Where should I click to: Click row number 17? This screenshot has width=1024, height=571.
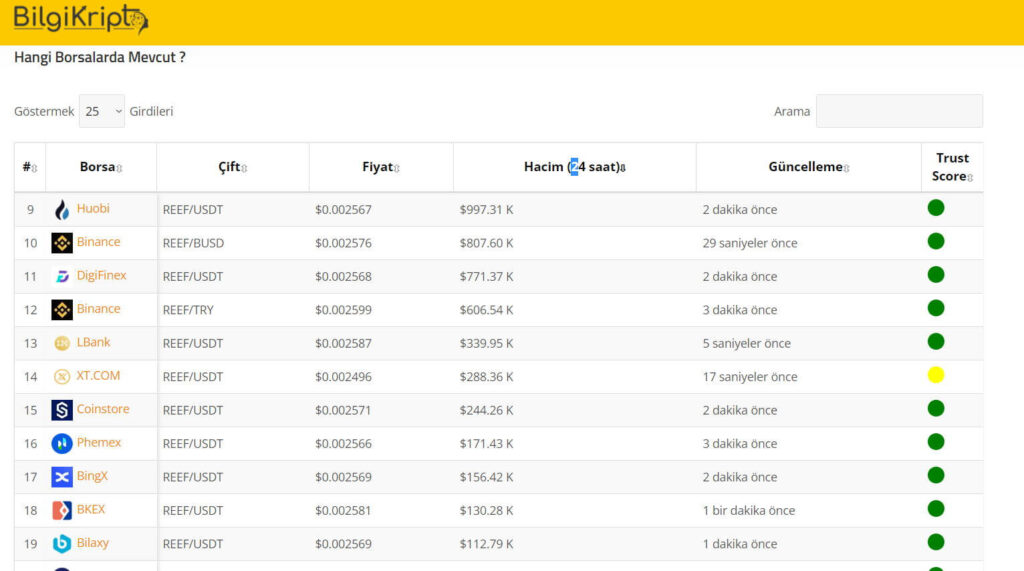(x=30, y=477)
